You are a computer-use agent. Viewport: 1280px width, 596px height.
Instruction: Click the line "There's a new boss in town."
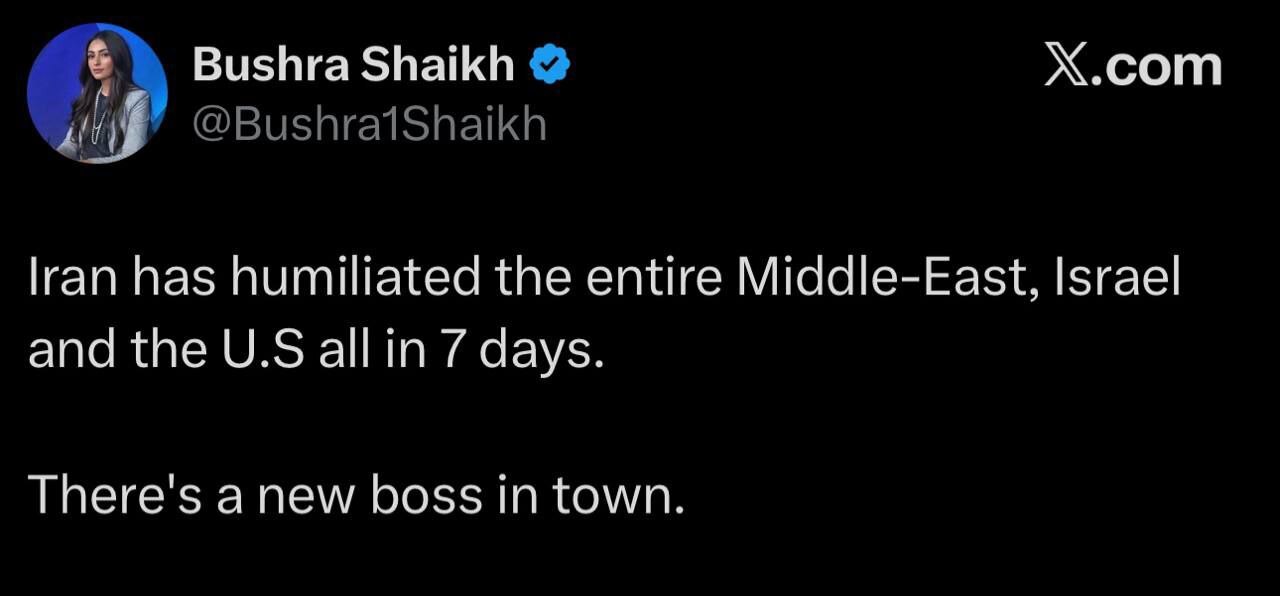coord(357,495)
